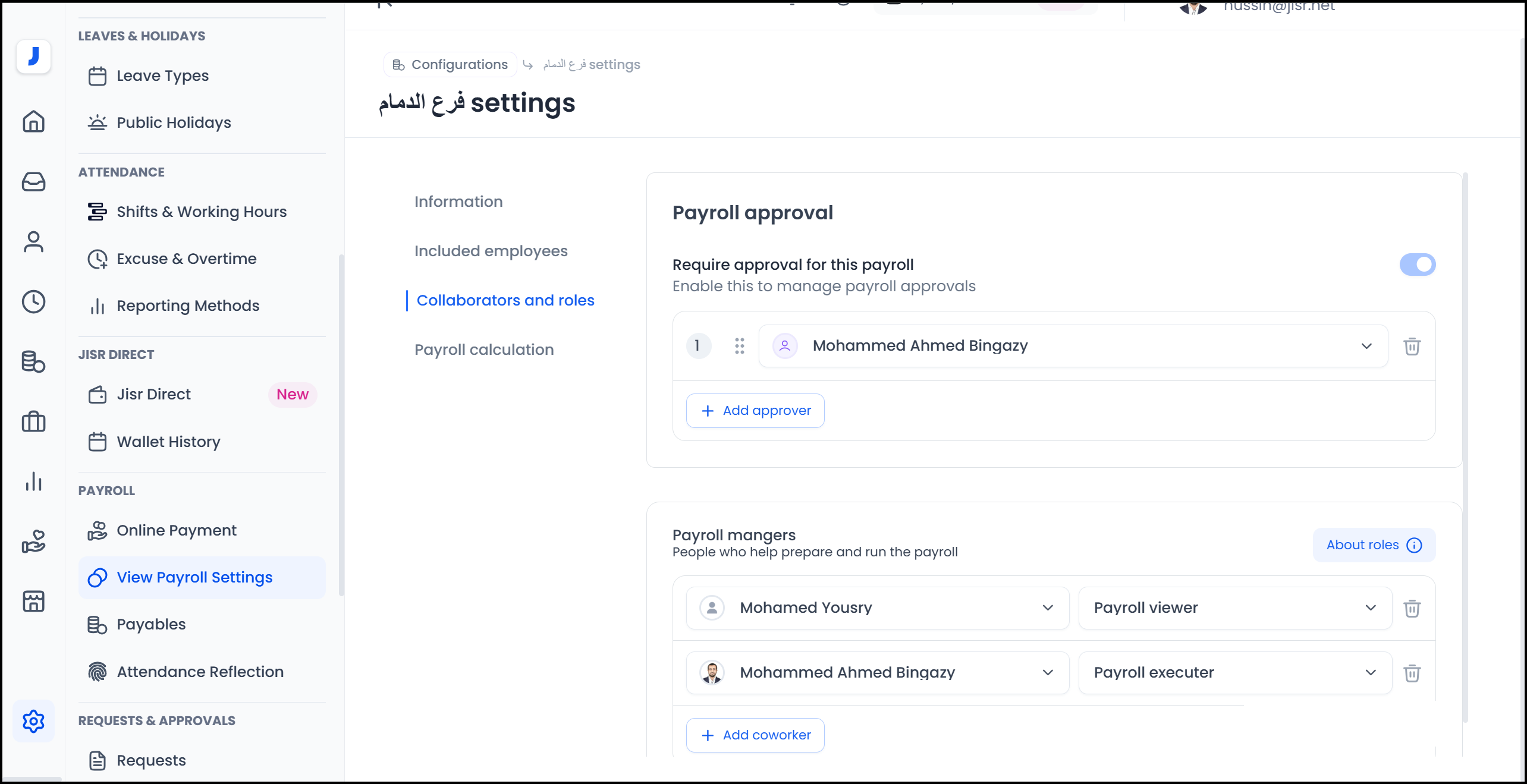Image resolution: width=1527 pixels, height=784 pixels.
Task: Open the inbox icon in left rail
Action: (33, 182)
